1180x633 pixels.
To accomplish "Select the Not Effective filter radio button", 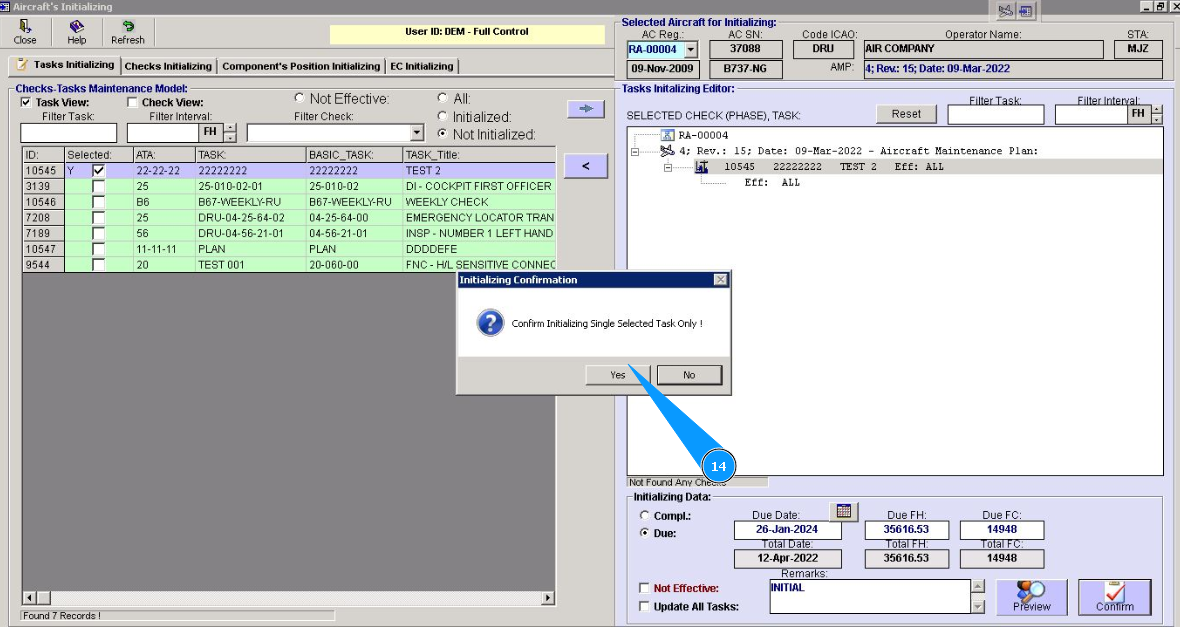I will click(300, 98).
